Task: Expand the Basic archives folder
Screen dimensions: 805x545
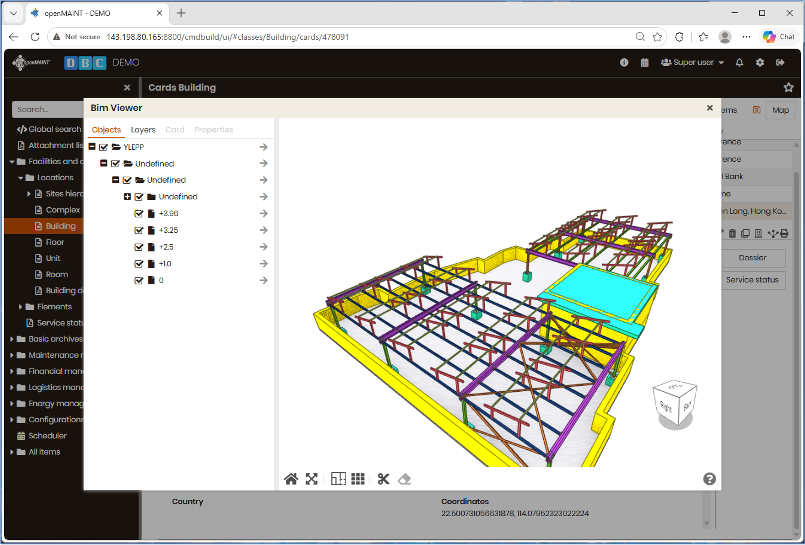Action: point(12,339)
